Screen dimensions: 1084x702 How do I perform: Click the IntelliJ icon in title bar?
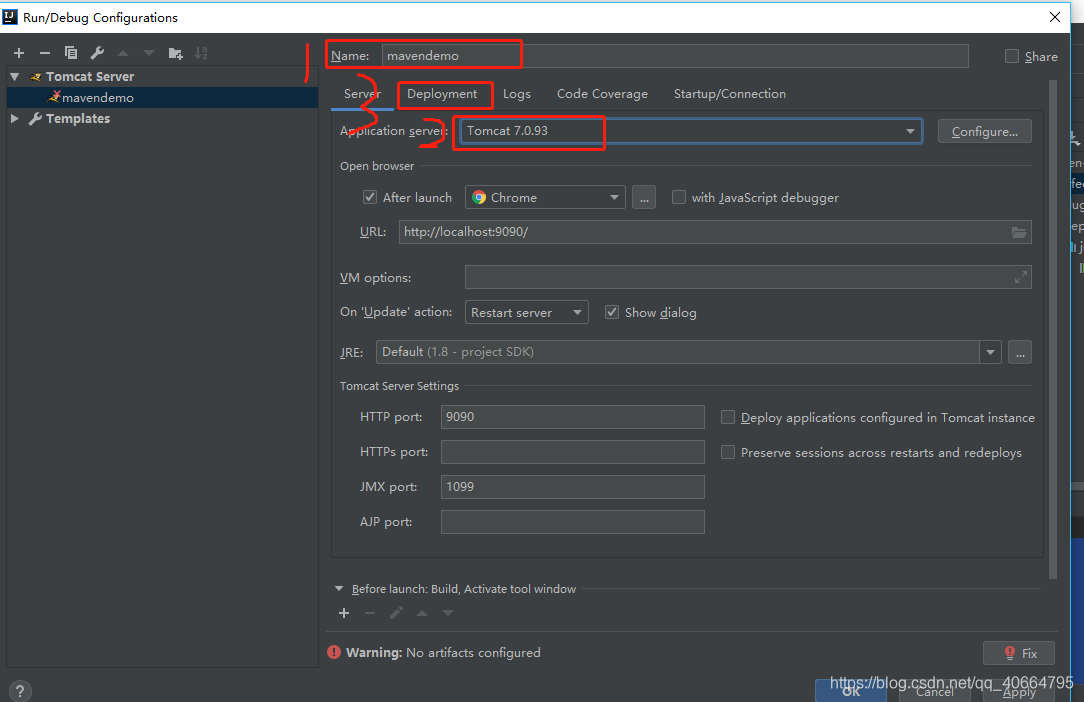tap(10, 17)
